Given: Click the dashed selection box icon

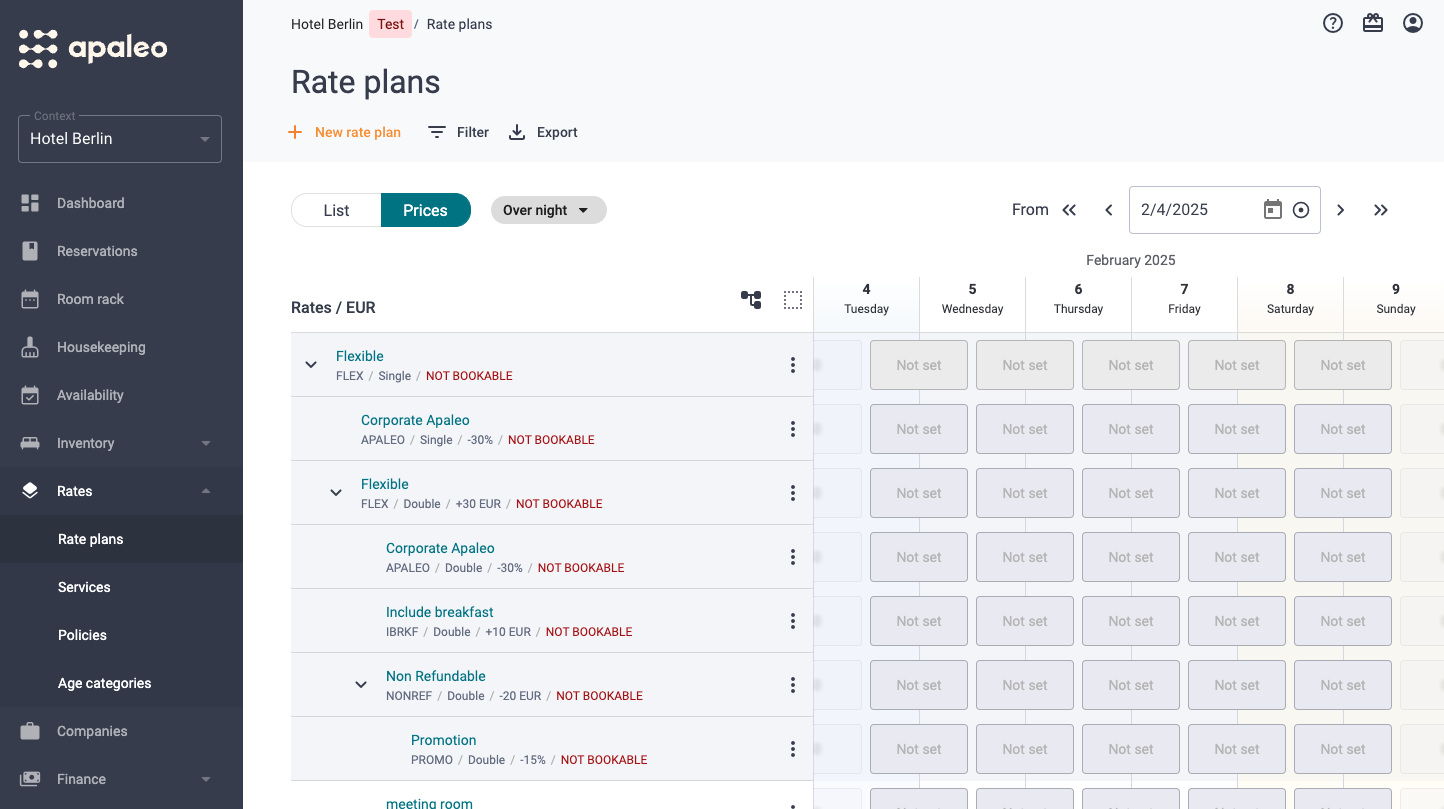Looking at the screenshot, I should click(x=793, y=300).
